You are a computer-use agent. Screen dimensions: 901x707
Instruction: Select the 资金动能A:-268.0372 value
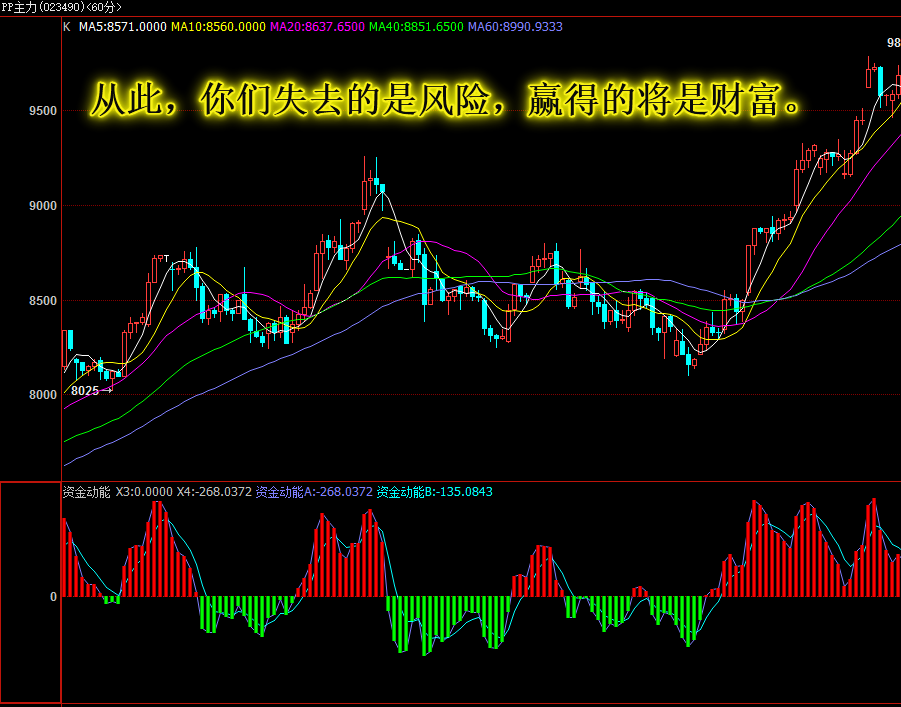[314, 492]
